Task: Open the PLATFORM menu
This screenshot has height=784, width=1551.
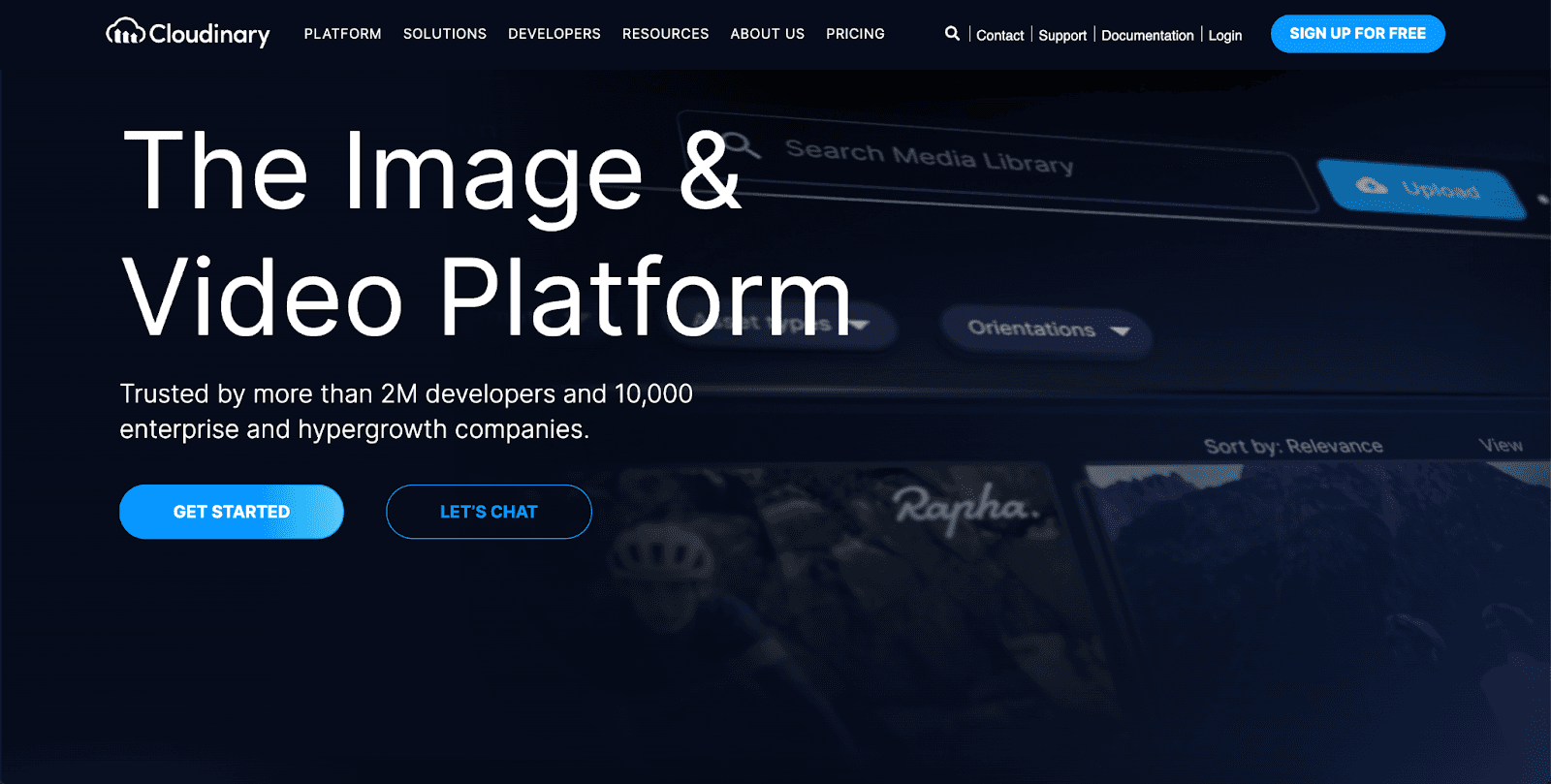Action: [342, 34]
